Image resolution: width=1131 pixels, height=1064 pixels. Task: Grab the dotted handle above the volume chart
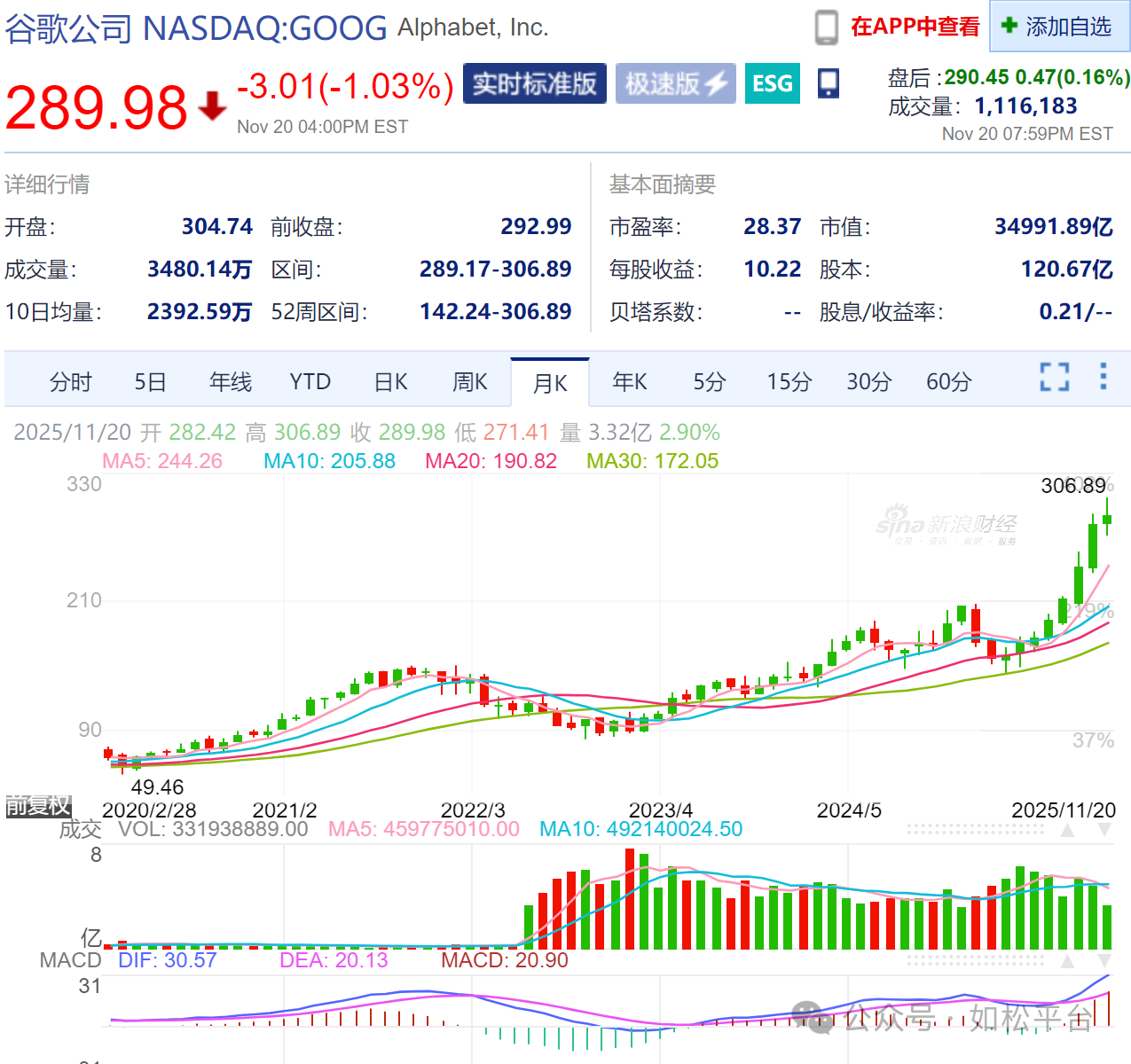[976, 830]
